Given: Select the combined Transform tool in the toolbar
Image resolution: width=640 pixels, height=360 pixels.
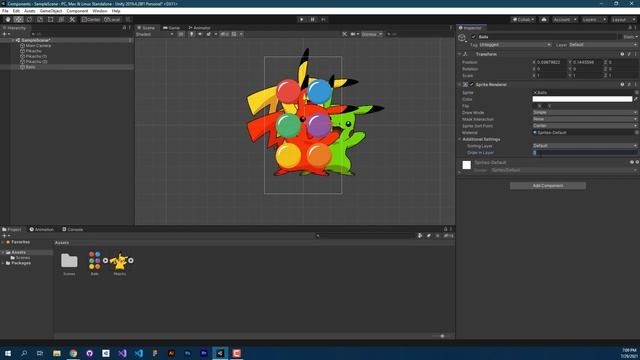Looking at the screenshot, I should (61, 19).
